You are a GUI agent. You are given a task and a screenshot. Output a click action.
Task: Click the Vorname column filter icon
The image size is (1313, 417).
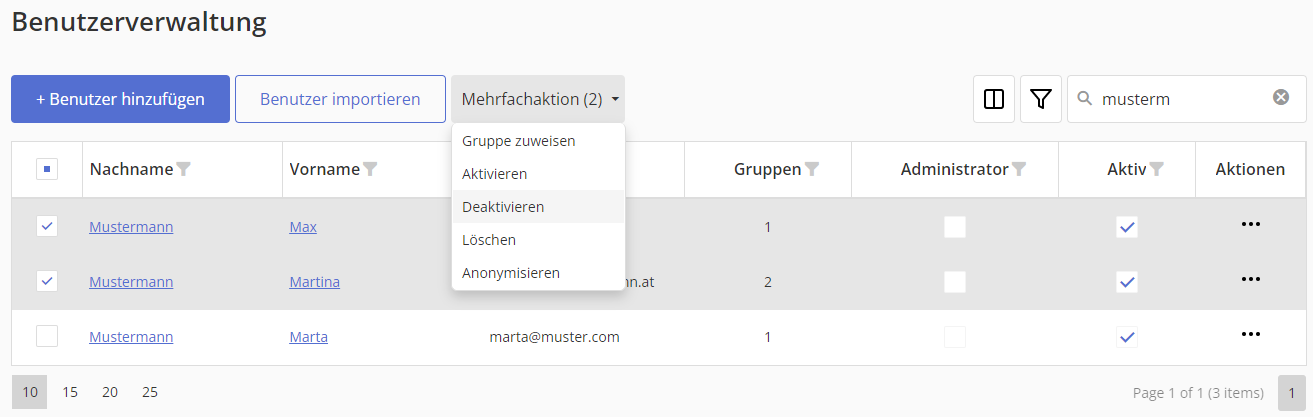(371, 170)
